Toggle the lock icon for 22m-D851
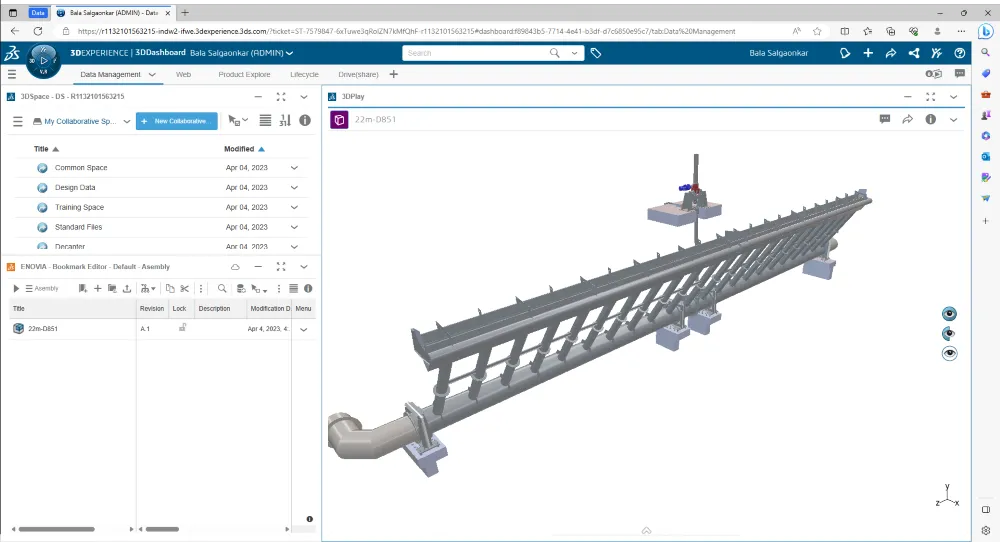Screen dimensions: 1000x542 pos(182,328)
